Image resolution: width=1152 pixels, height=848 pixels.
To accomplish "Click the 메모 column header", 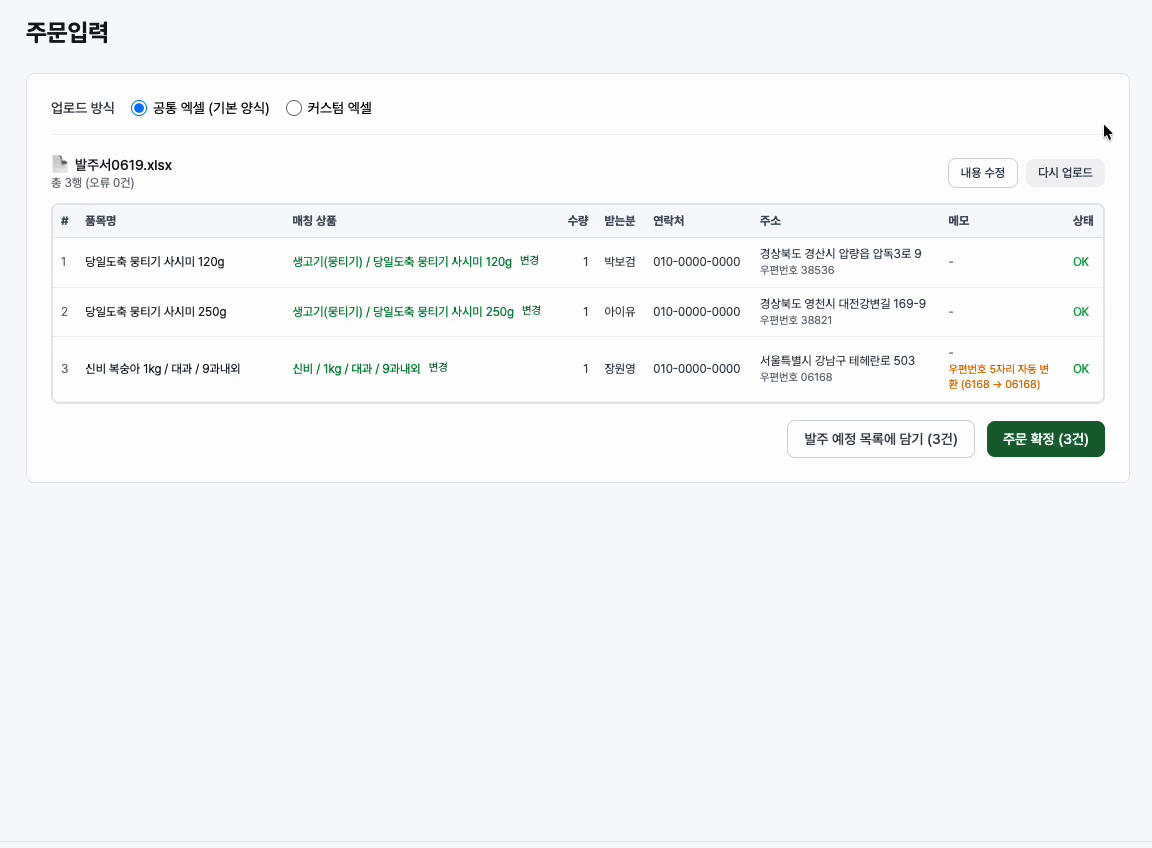I will 959,221.
